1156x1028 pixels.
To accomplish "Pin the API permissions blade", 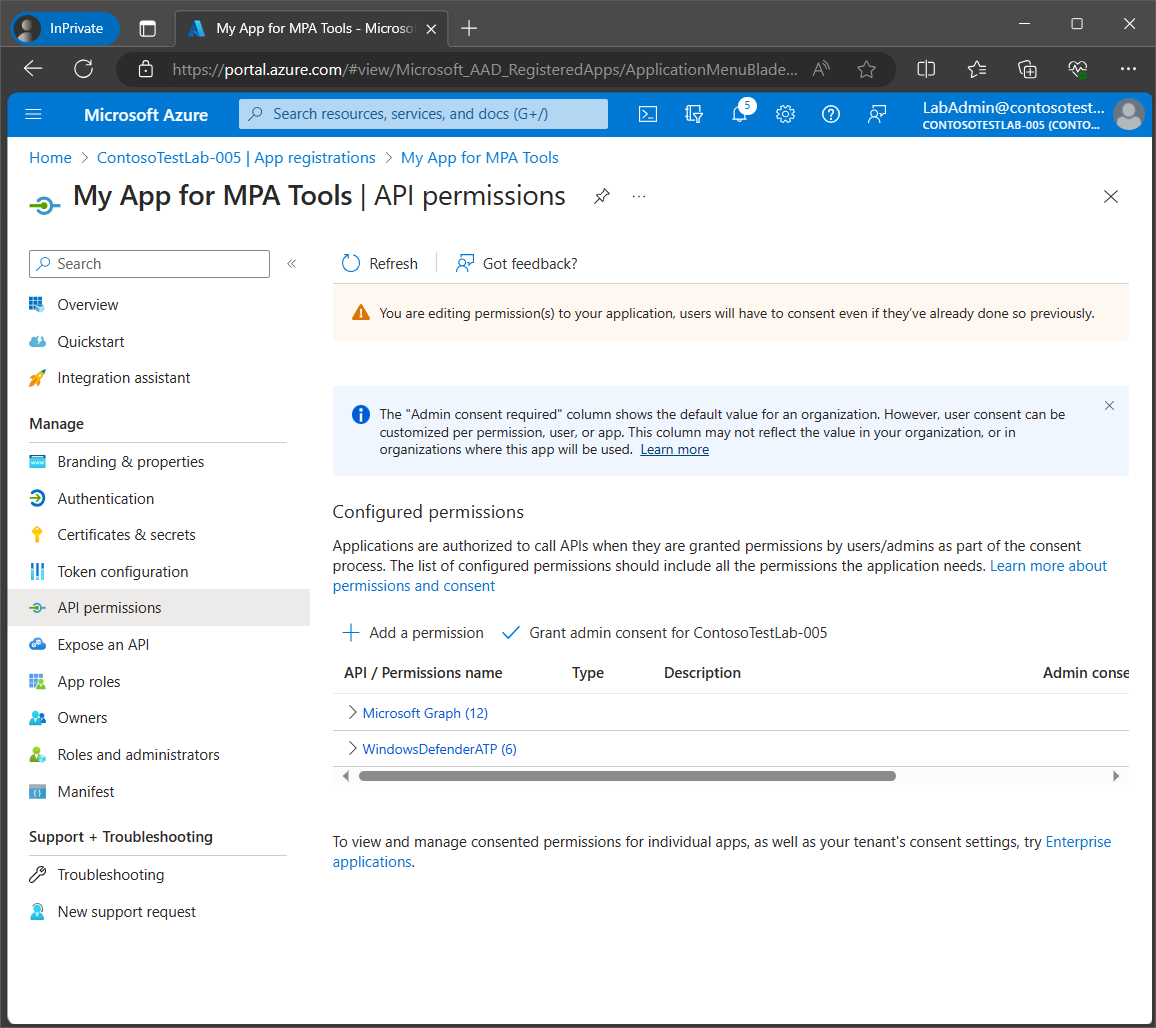I will click(x=602, y=196).
